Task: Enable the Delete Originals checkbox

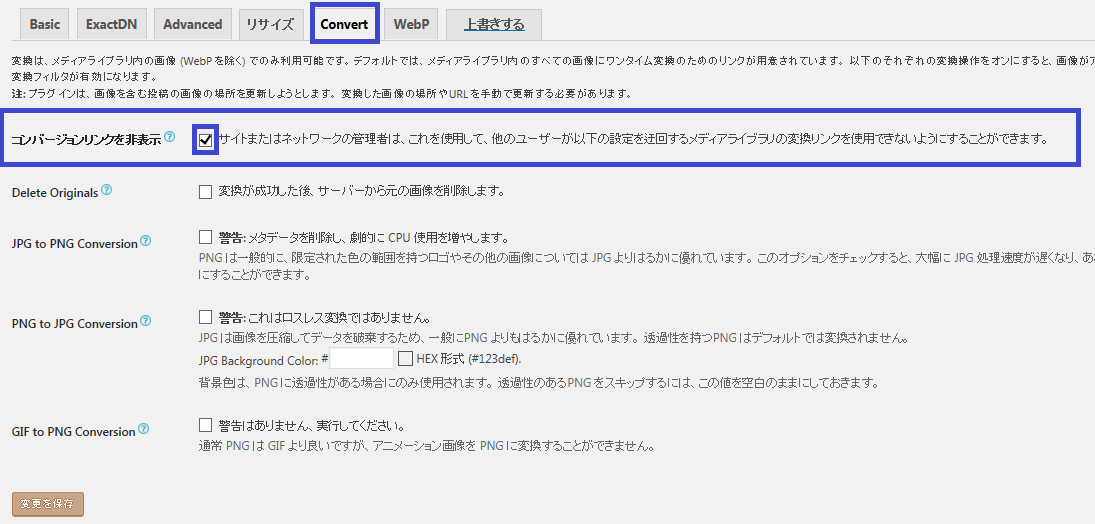Action: pyautogui.click(x=205, y=191)
